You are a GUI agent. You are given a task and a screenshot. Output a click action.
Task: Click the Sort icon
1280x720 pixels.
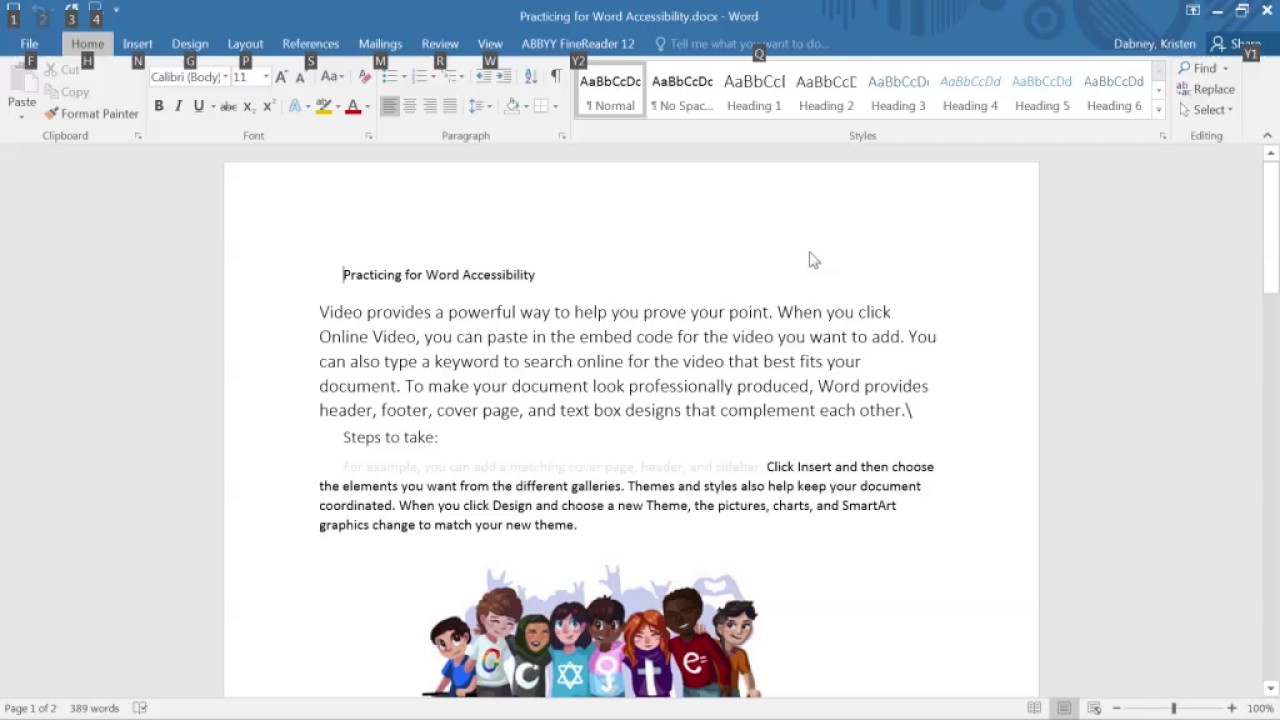coord(530,77)
